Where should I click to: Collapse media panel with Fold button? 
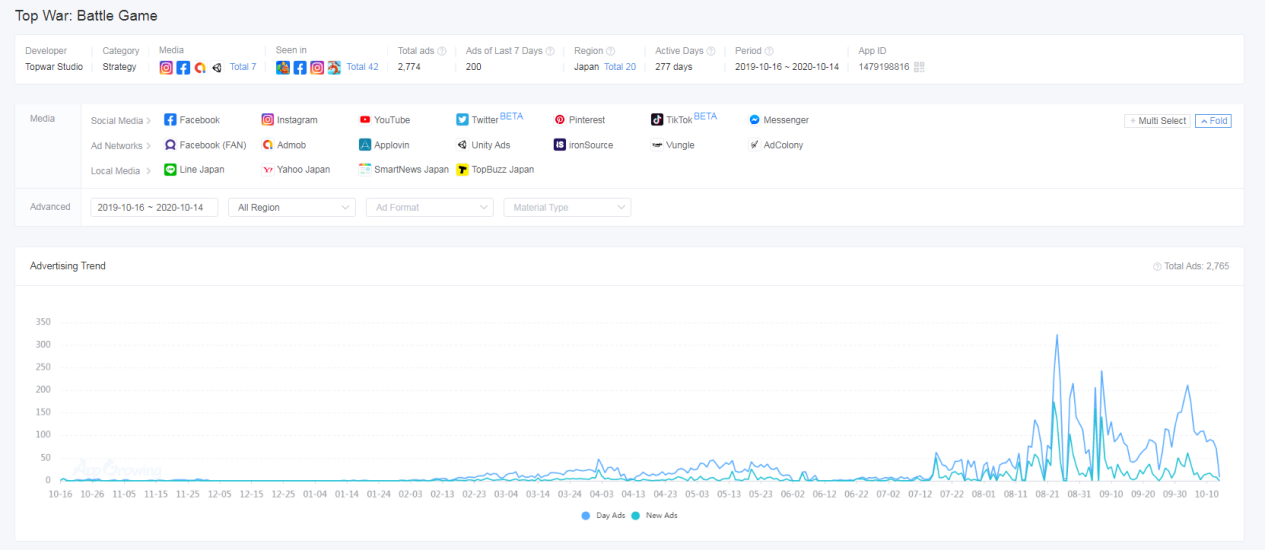coord(1212,121)
